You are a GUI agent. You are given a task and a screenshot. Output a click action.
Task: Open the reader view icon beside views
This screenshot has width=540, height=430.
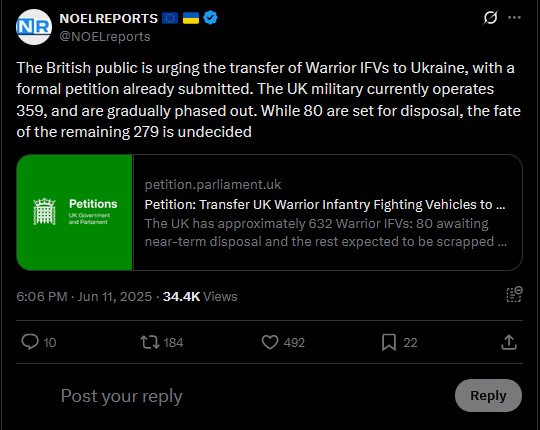[x=514, y=295]
